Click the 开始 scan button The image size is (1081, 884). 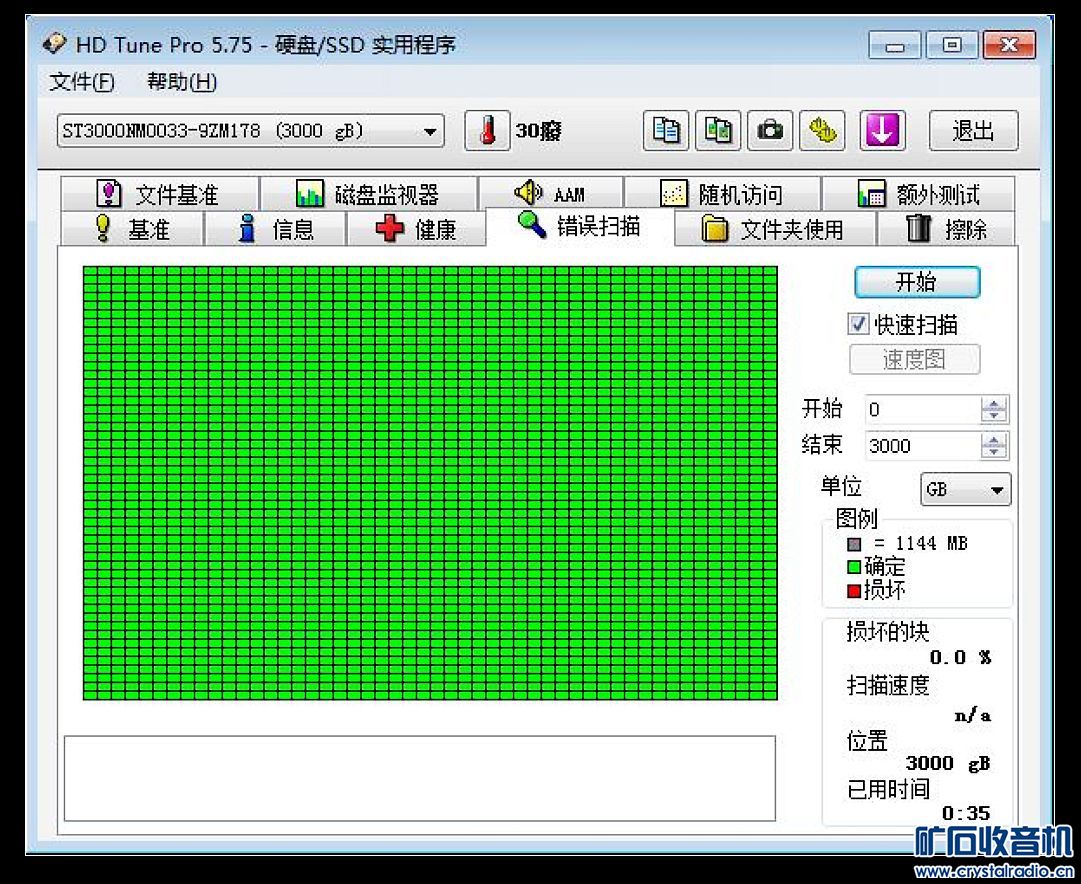tap(917, 282)
